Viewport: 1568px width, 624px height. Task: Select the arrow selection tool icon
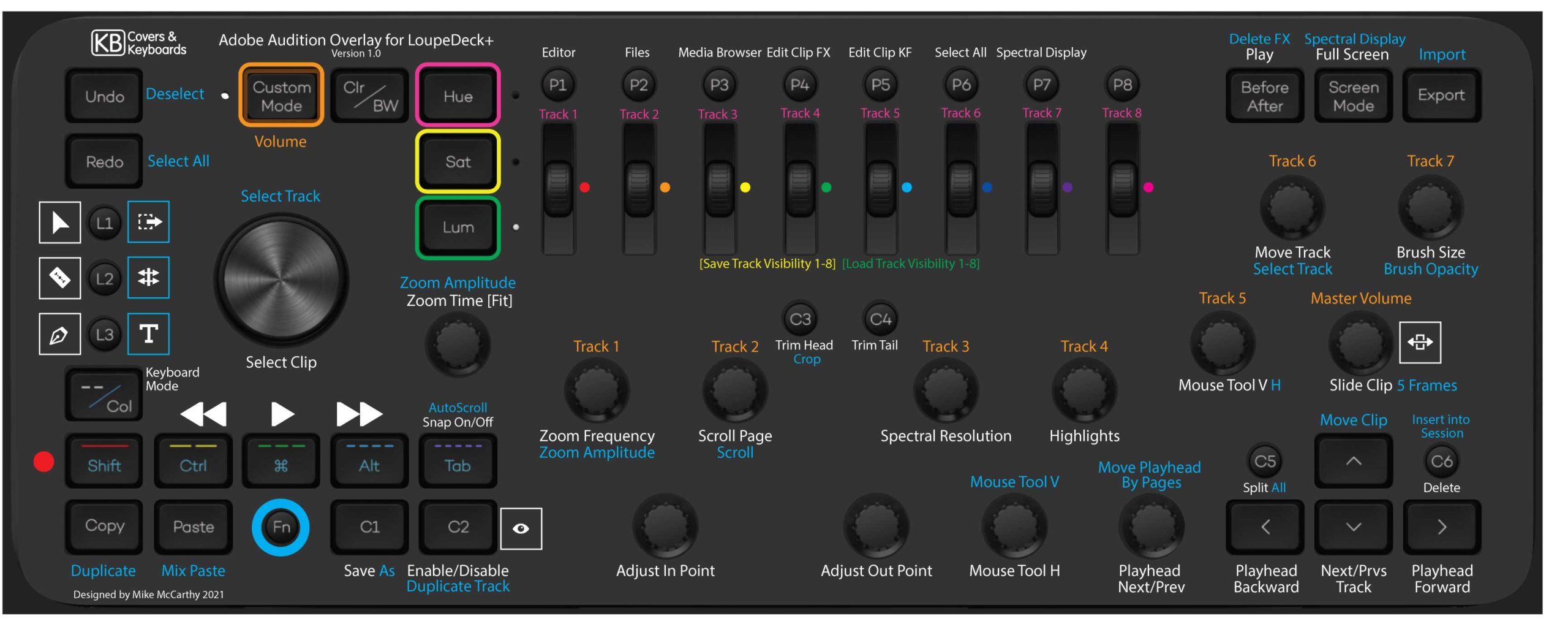[x=60, y=222]
